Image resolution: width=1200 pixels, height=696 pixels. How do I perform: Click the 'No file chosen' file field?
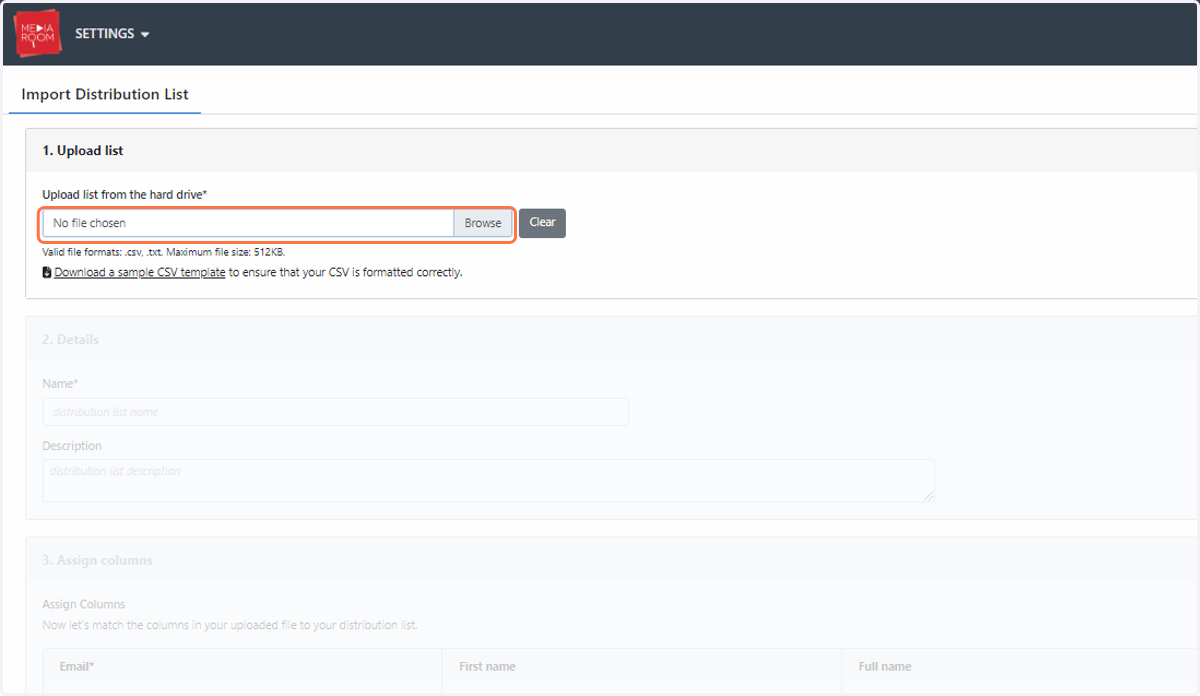coord(248,223)
